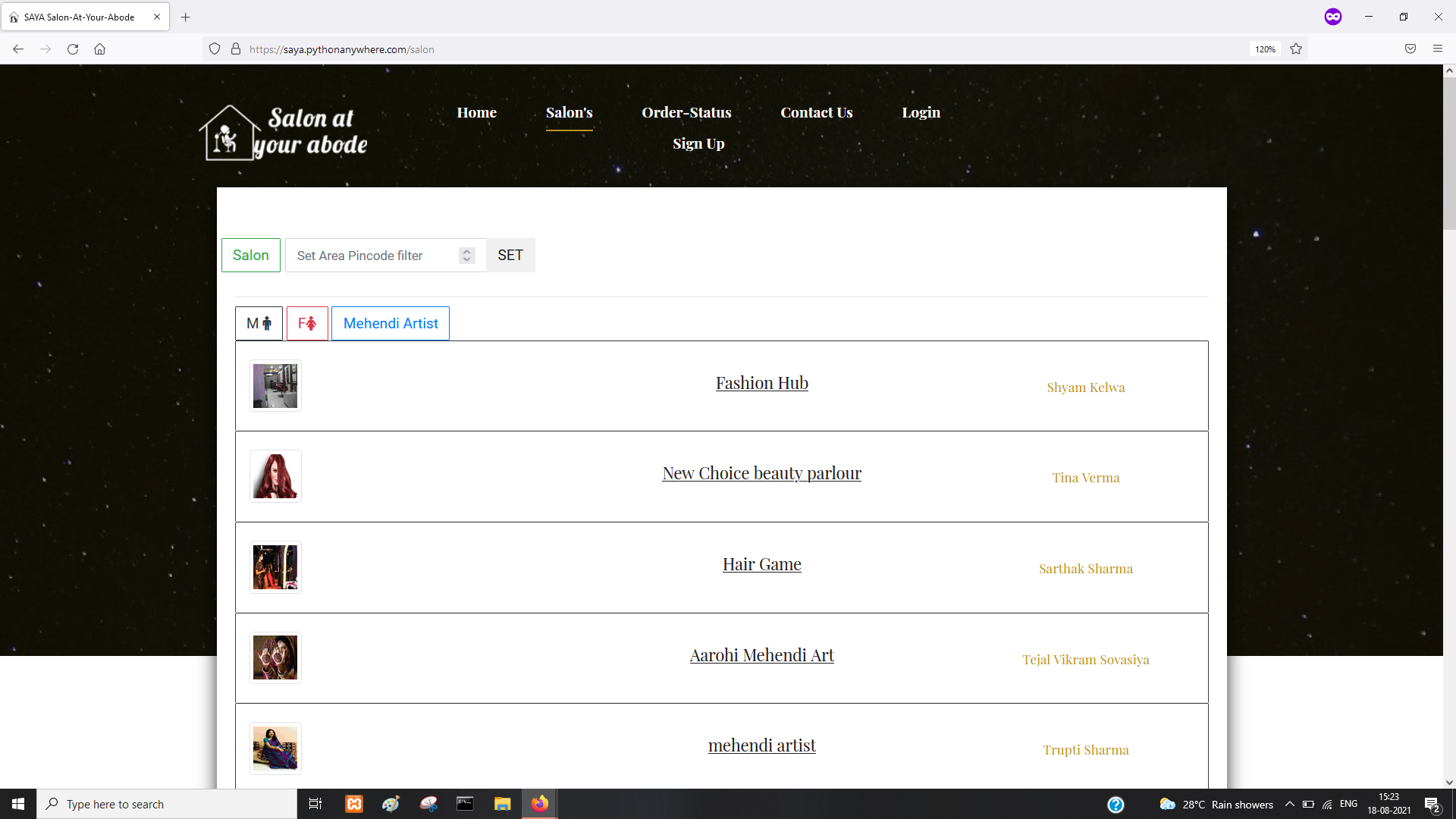Screen dimensions: 1456x819
Task: Click the Salon at your abode logo
Action: pyautogui.click(x=284, y=133)
